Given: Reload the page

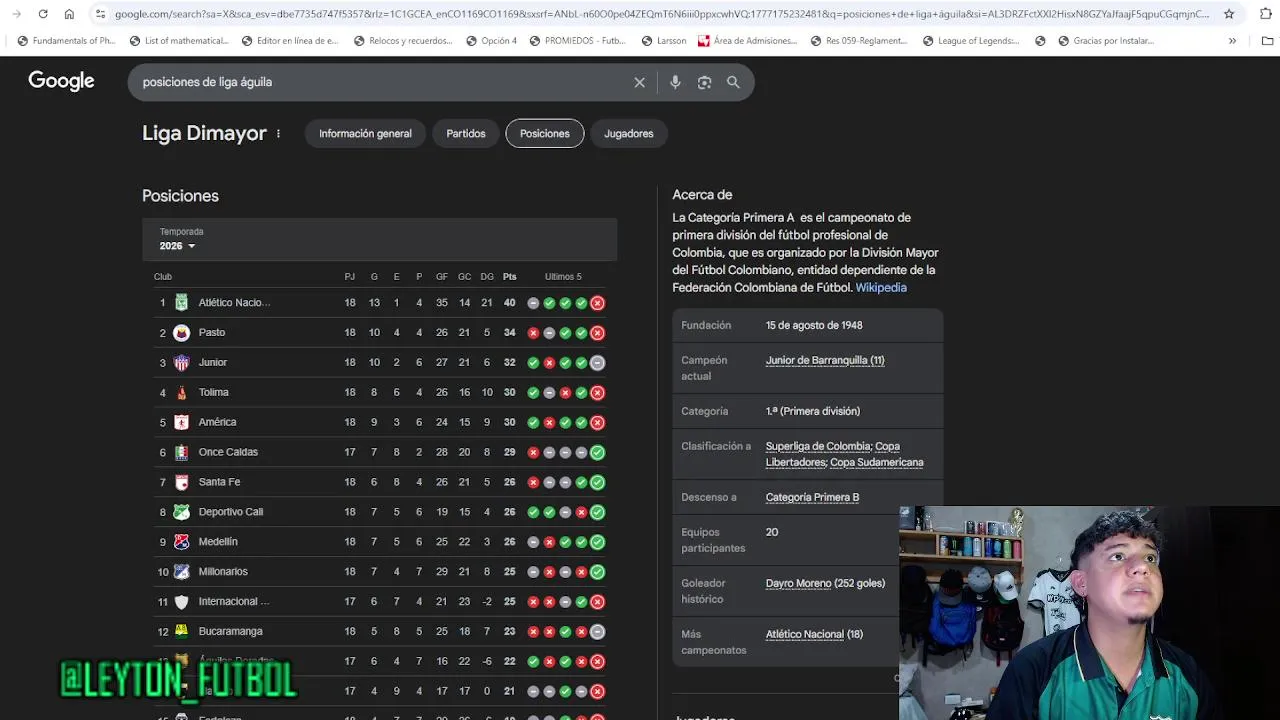Looking at the screenshot, I should (x=43, y=14).
